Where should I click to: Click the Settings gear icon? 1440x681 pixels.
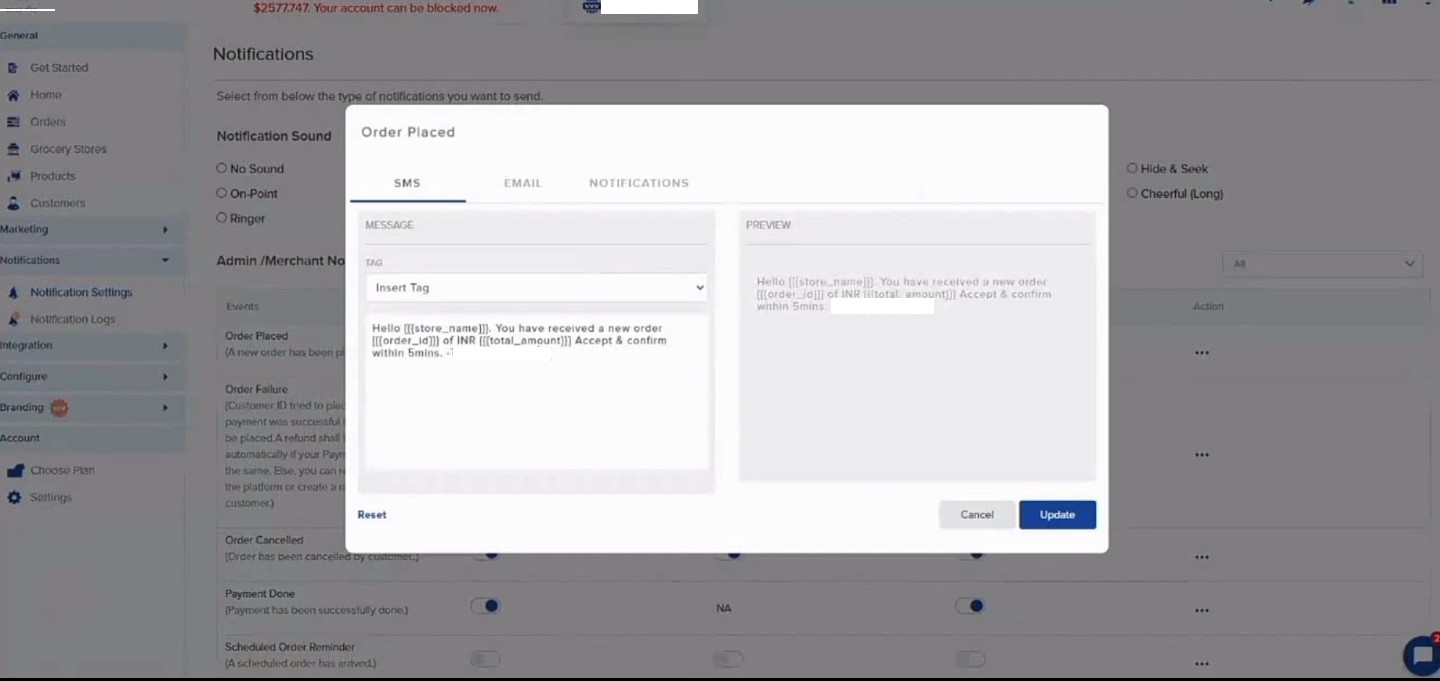tap(14, 498)
